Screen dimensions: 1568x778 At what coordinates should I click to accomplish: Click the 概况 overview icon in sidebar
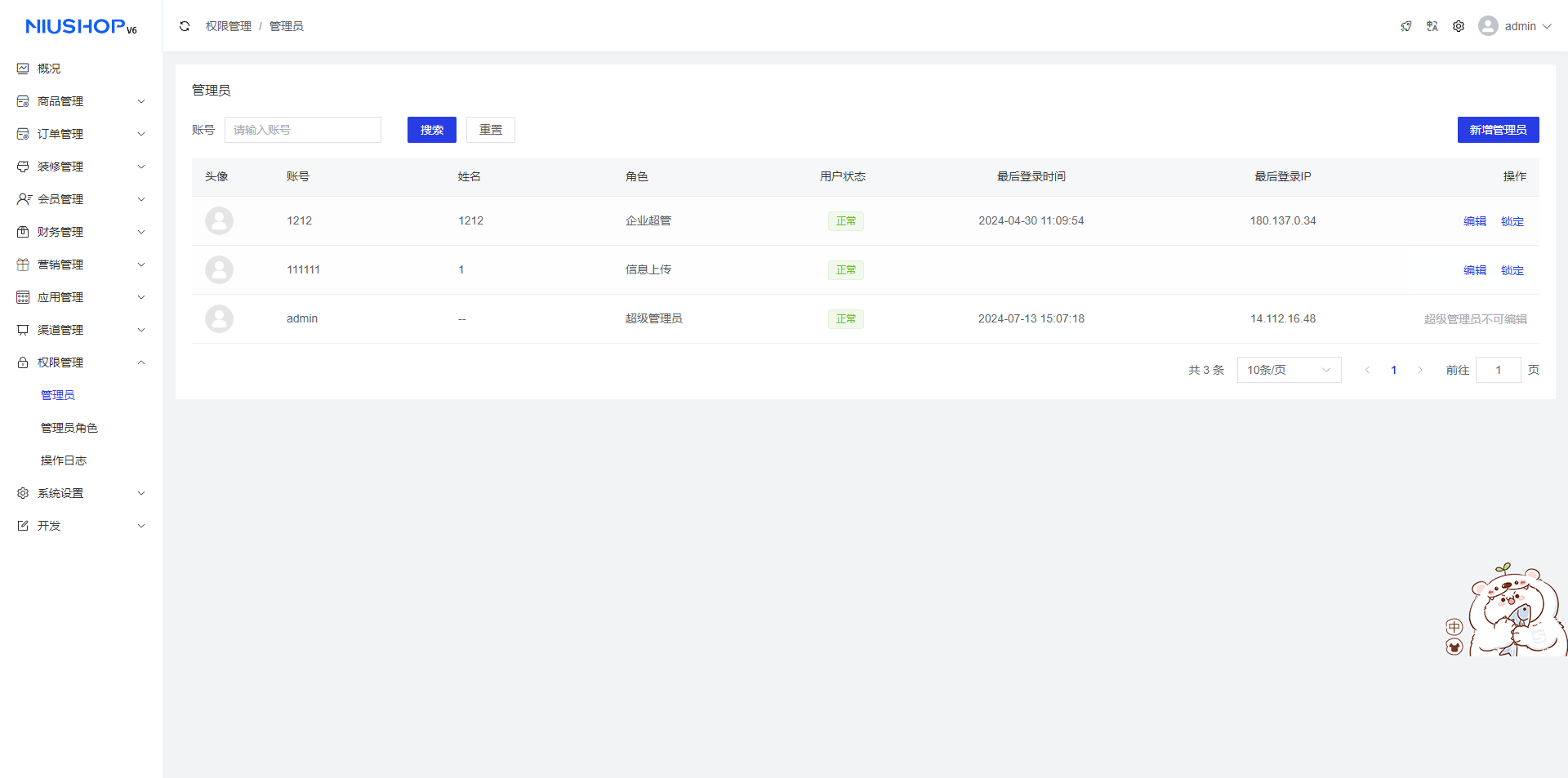point(23,69)
